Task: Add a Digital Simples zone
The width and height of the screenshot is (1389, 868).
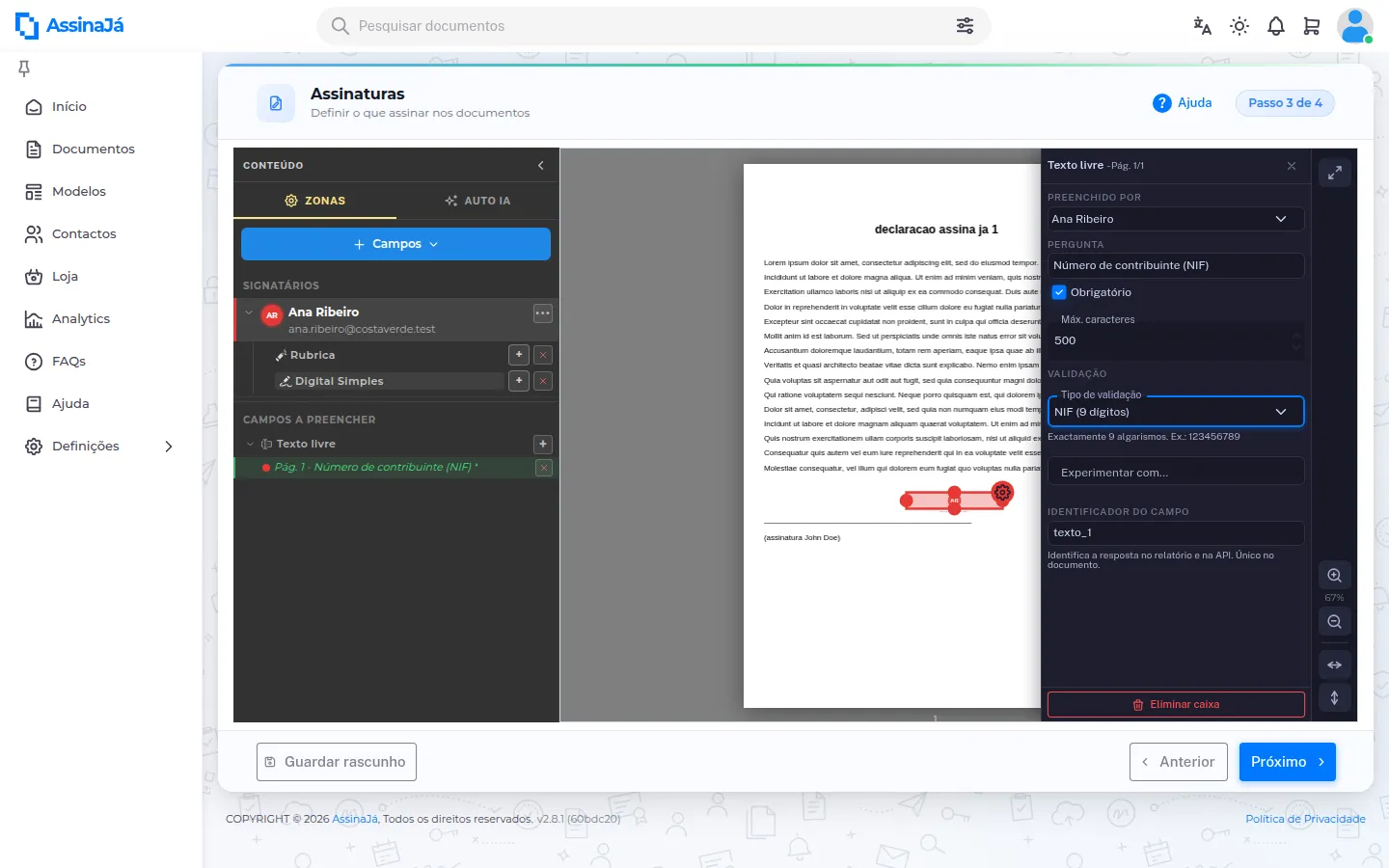Action: pyautogui.click(x=519, y=381)
